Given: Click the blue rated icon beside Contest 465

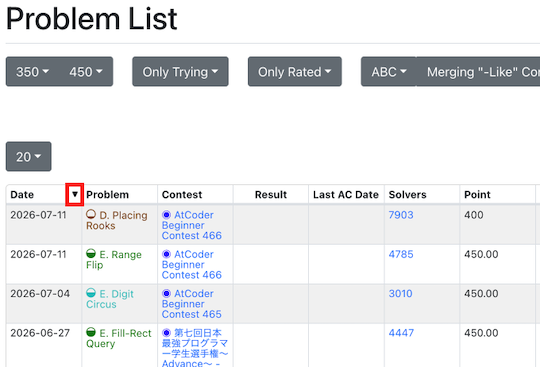Looking at the screenshot, I should (x=166, y=293).
